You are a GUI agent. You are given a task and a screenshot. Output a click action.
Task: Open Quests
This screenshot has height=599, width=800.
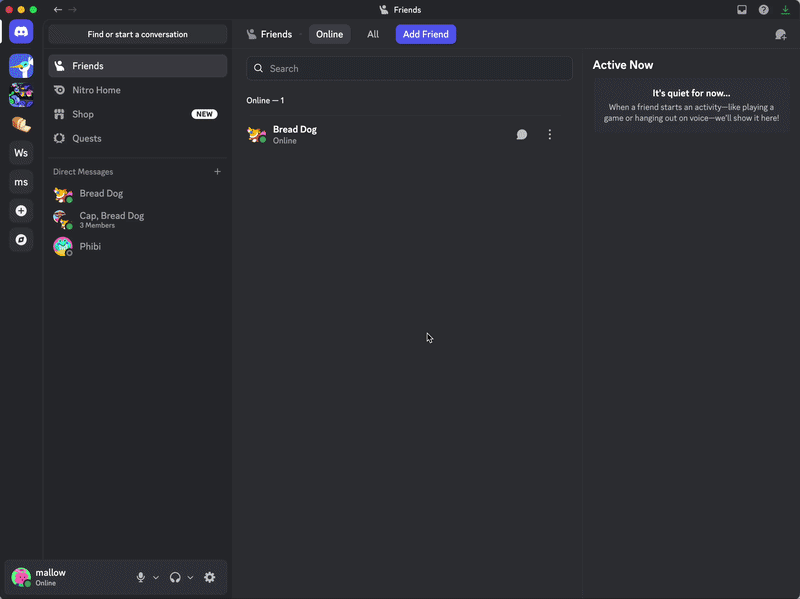point(138,138)
